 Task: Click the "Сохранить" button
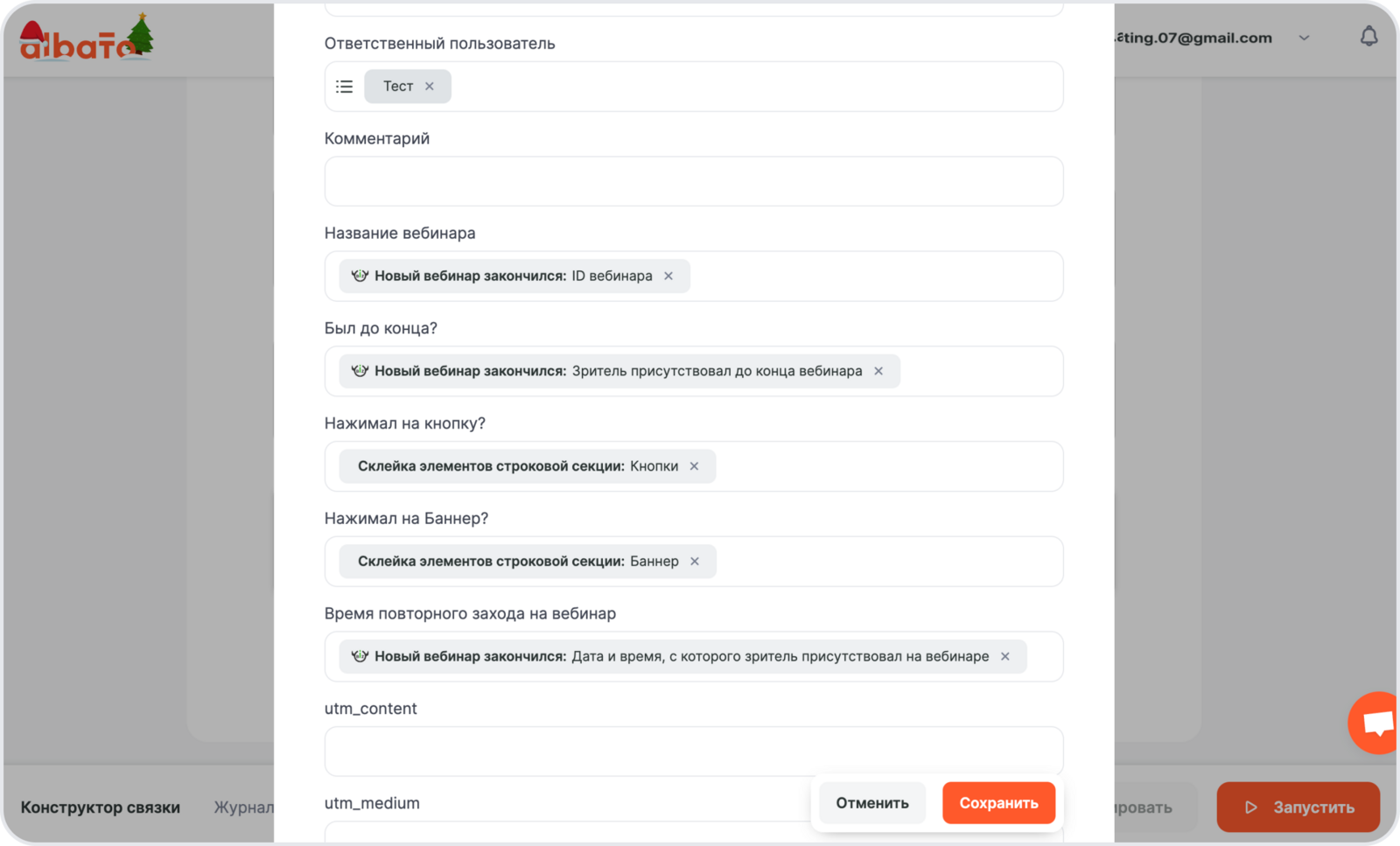click(x=998, y=803)
